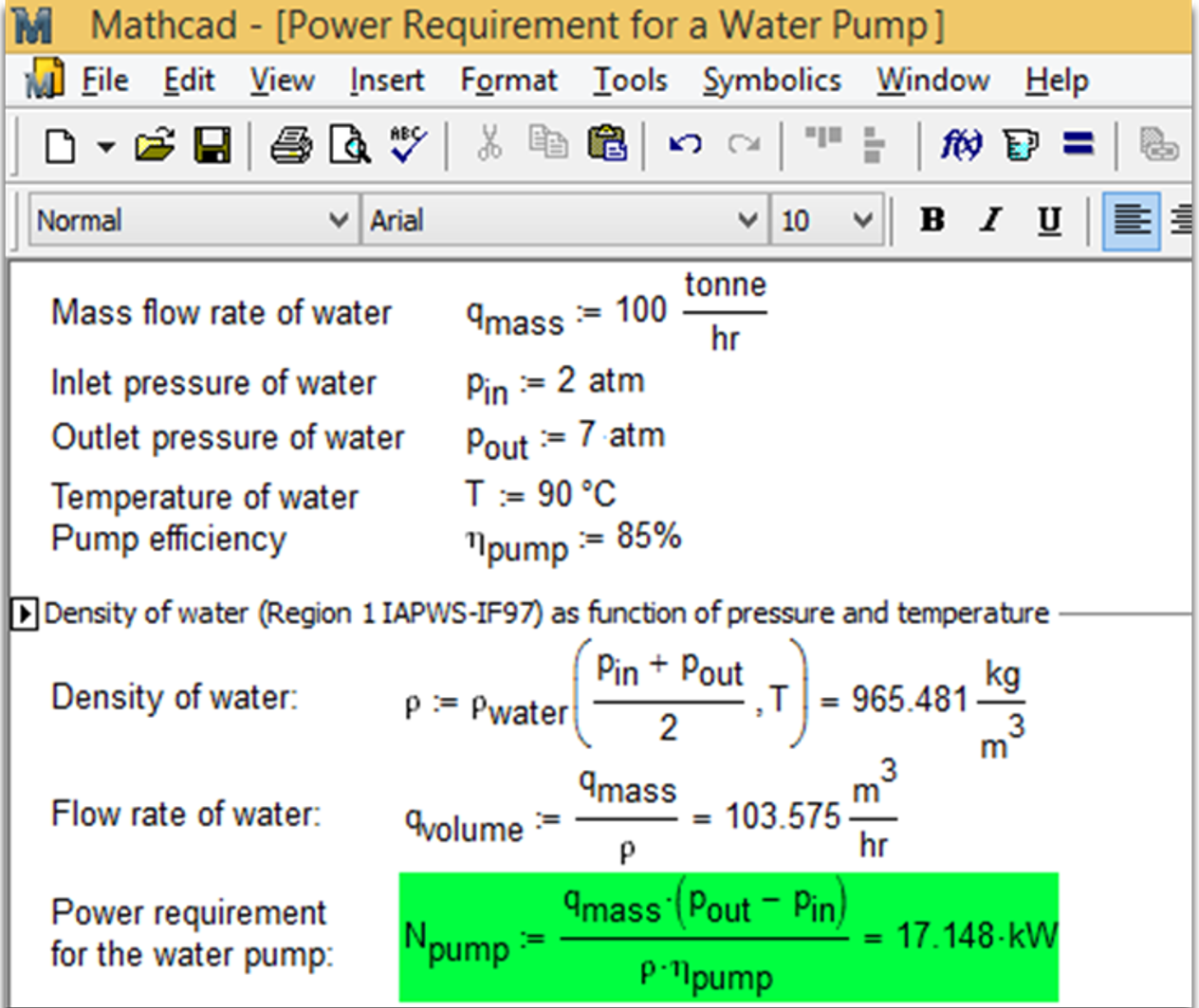Click the Mathcad title bar app icon
This screenshot has height=1008, width=1199.
[33, 27]
